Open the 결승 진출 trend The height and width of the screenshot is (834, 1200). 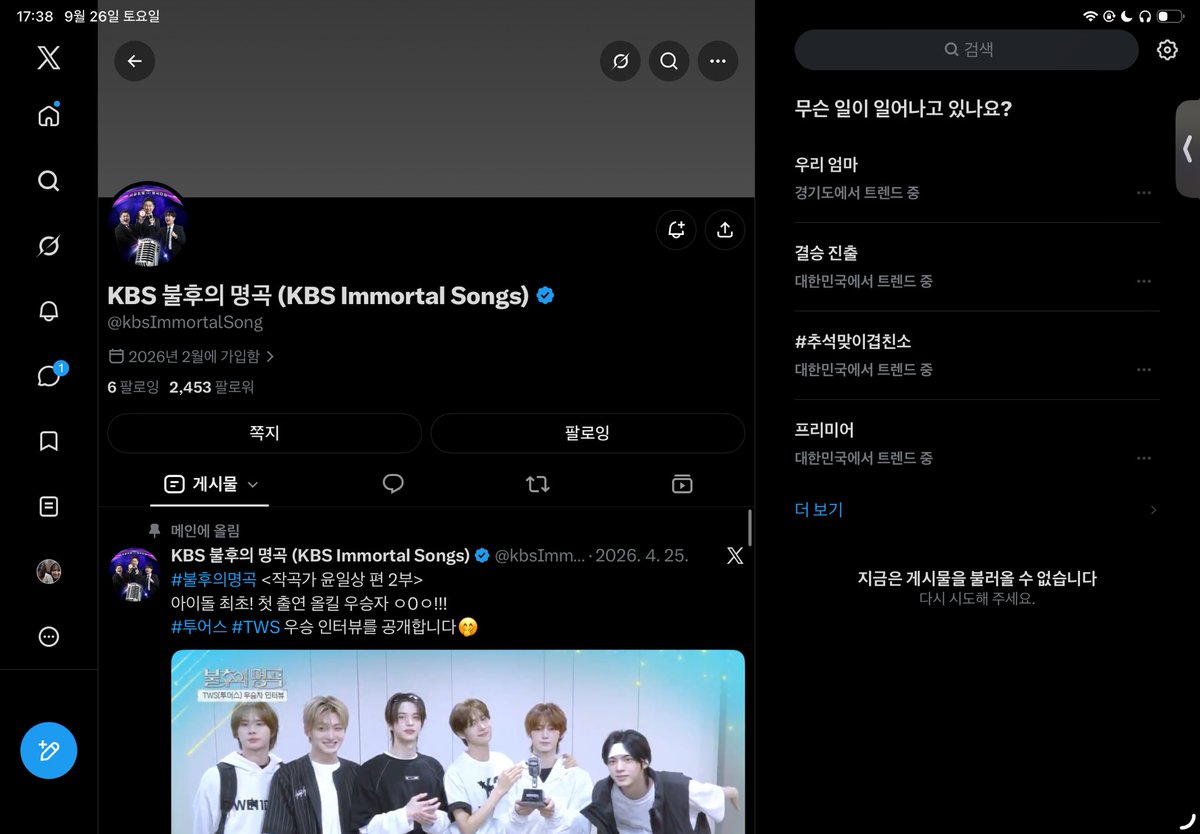(977, 267)
